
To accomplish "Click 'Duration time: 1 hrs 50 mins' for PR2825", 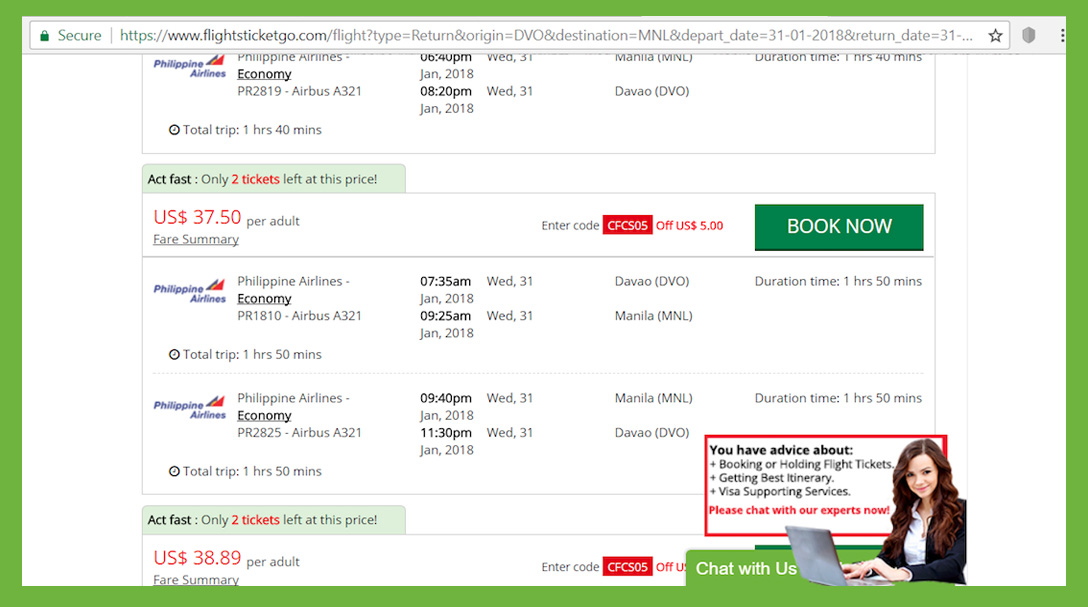I will (x=838, y=398).
